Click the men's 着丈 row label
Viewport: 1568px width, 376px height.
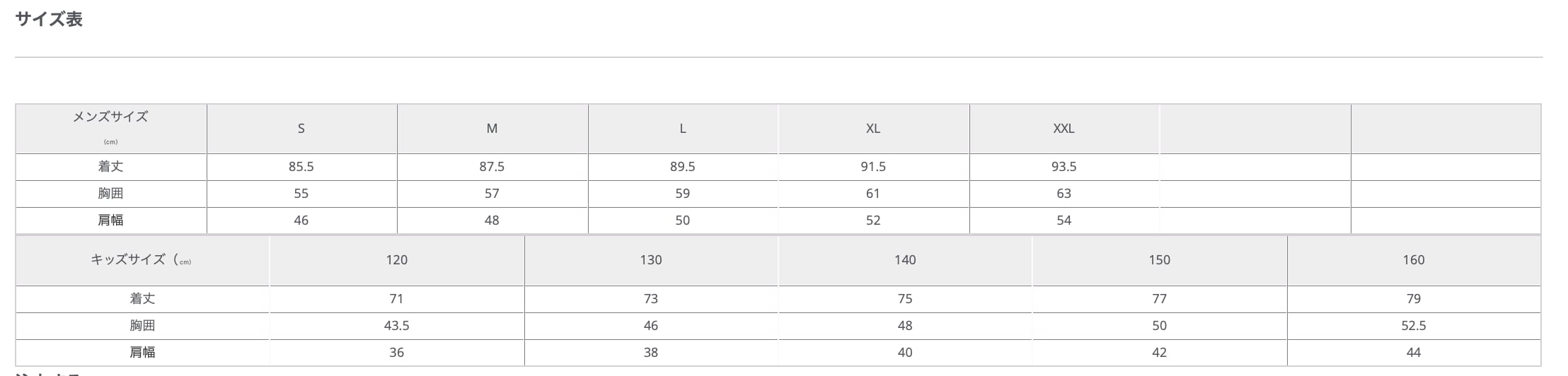coord(110,167)
